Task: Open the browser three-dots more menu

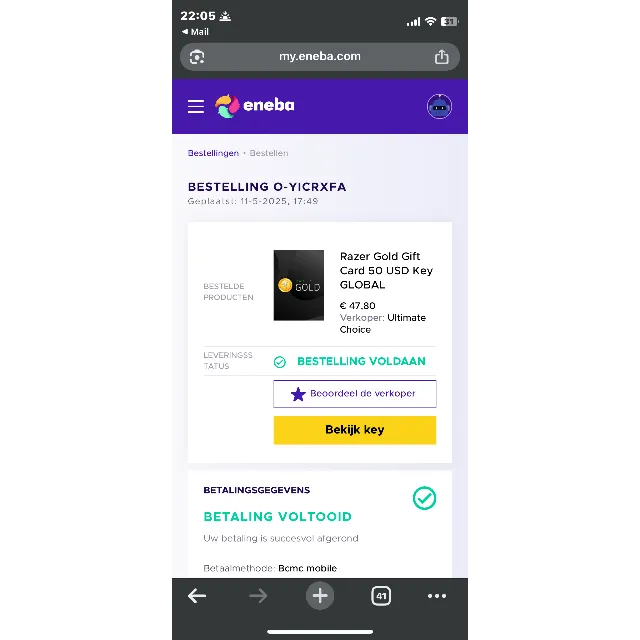Action: point(437,596)
